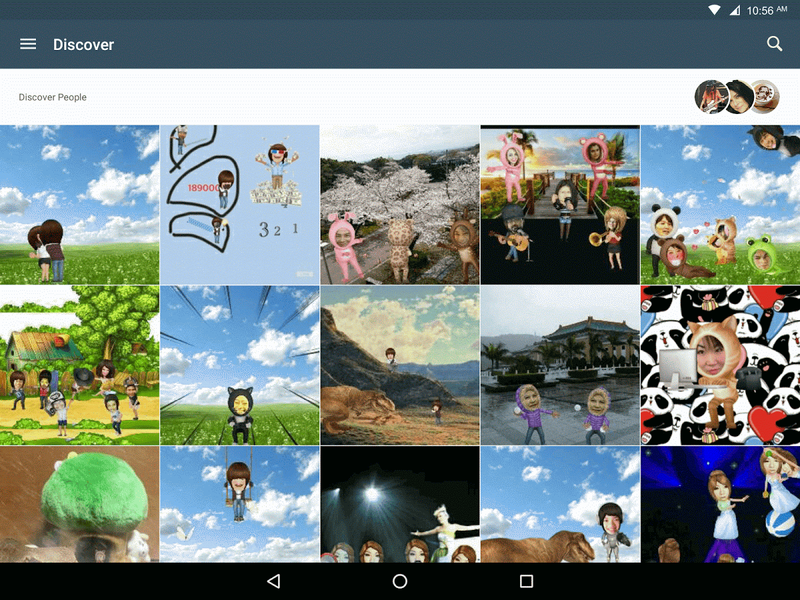
Task: Open the hugging couple avatar photo
Action: pos(79,203)
